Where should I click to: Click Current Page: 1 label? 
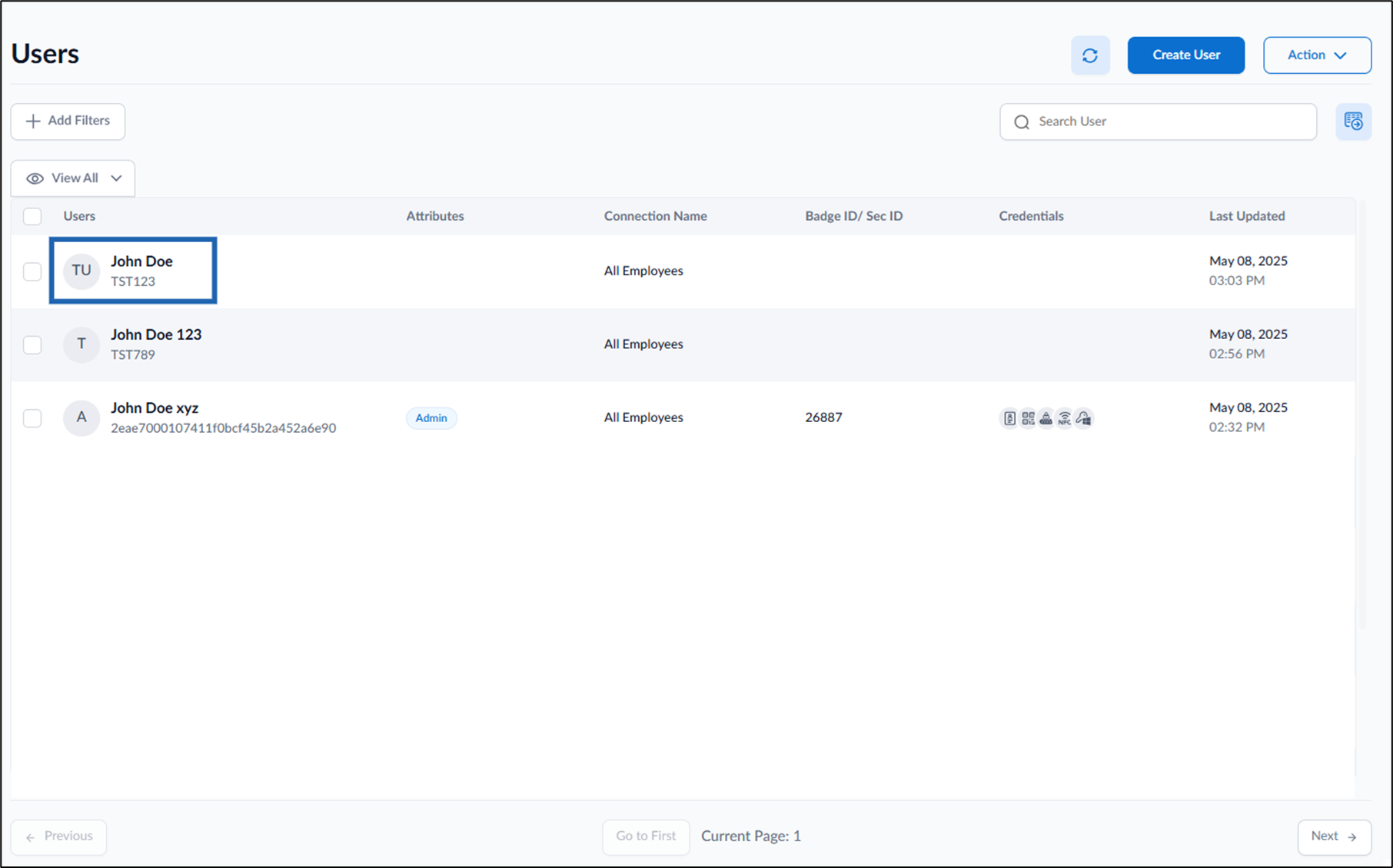pos(751,836)
